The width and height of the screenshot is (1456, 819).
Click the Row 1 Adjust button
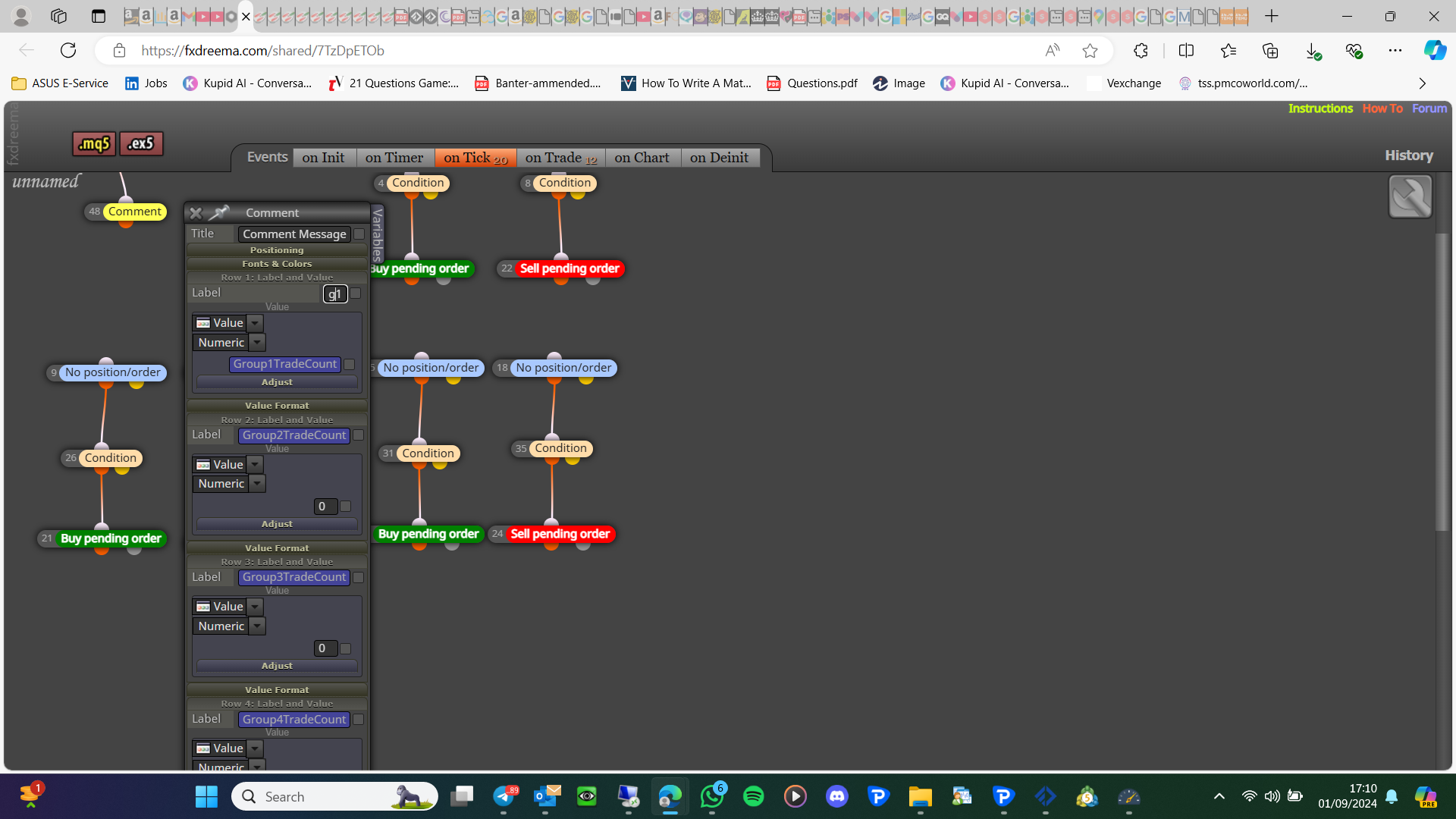coord(277,382)
